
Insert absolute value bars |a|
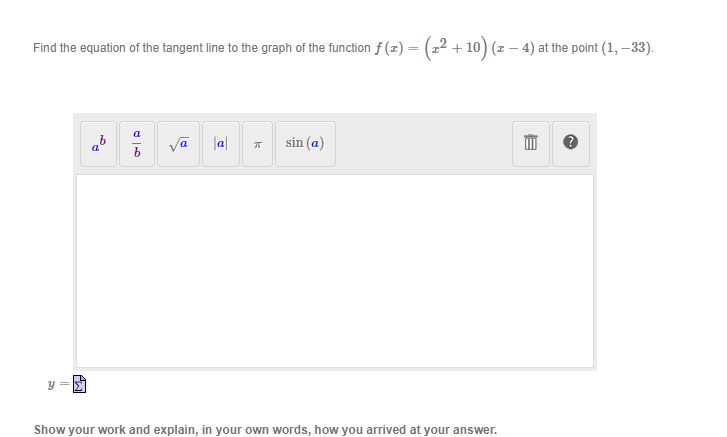(221, 144)
